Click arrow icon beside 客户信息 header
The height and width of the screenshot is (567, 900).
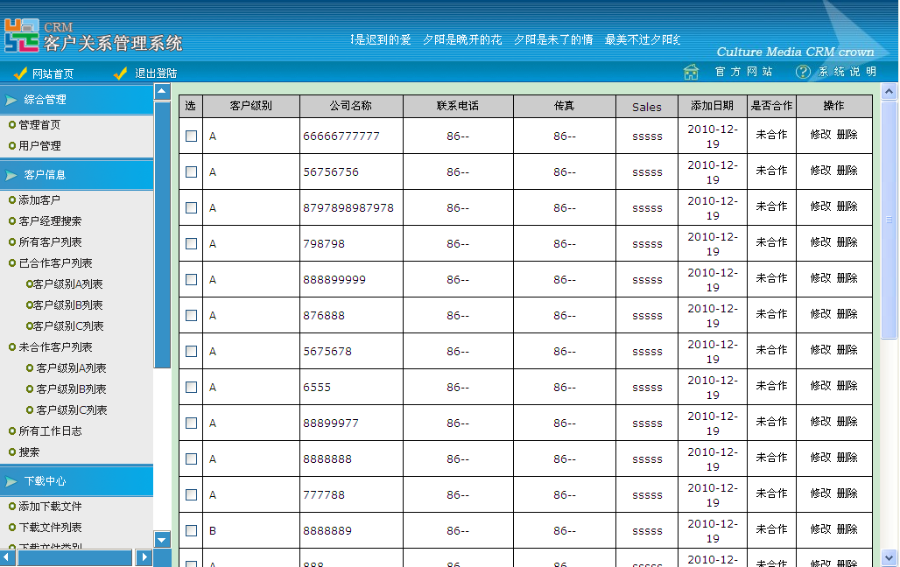pos(11,175)
